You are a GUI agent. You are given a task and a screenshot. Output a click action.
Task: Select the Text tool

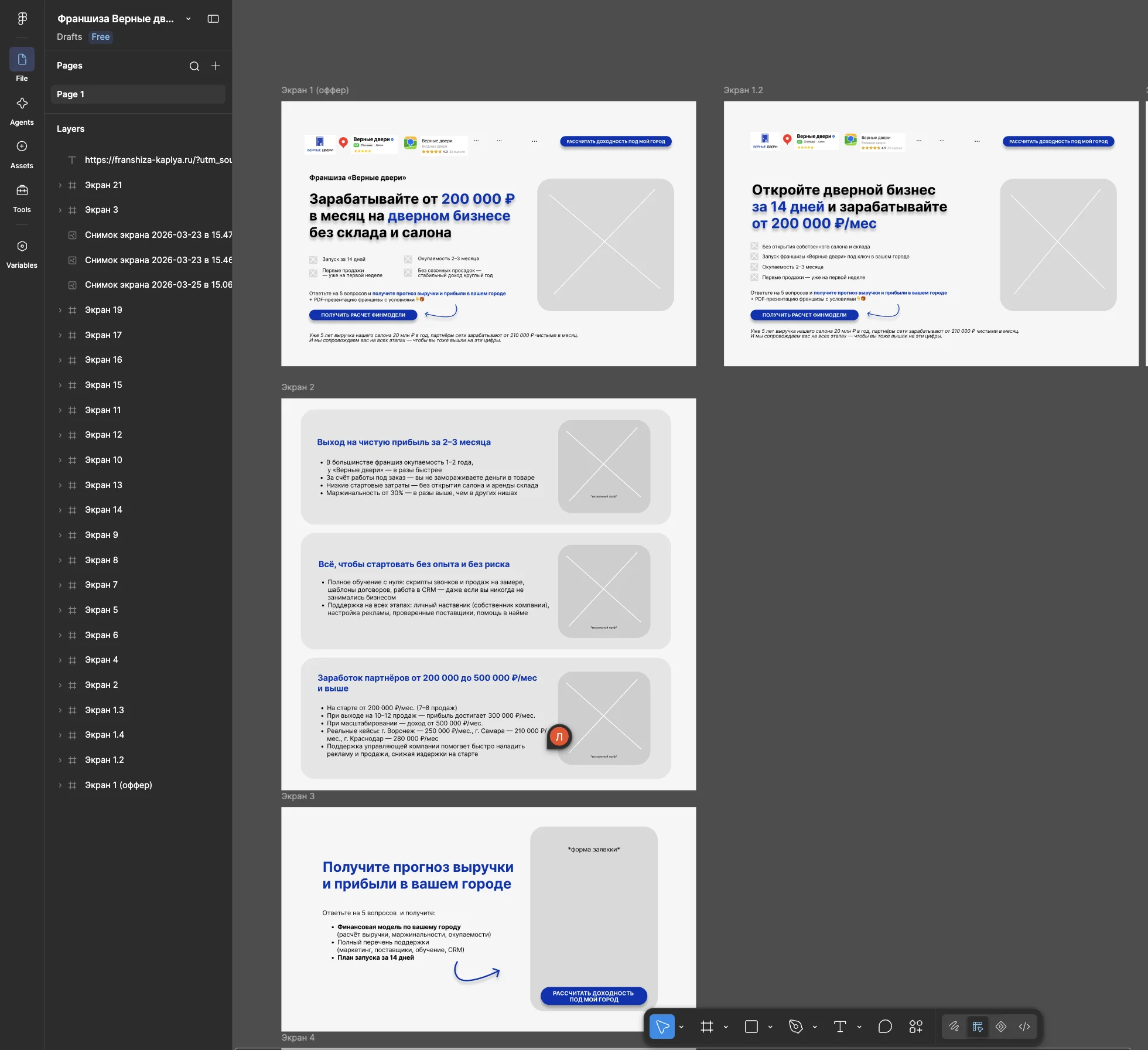point(840,1027)
